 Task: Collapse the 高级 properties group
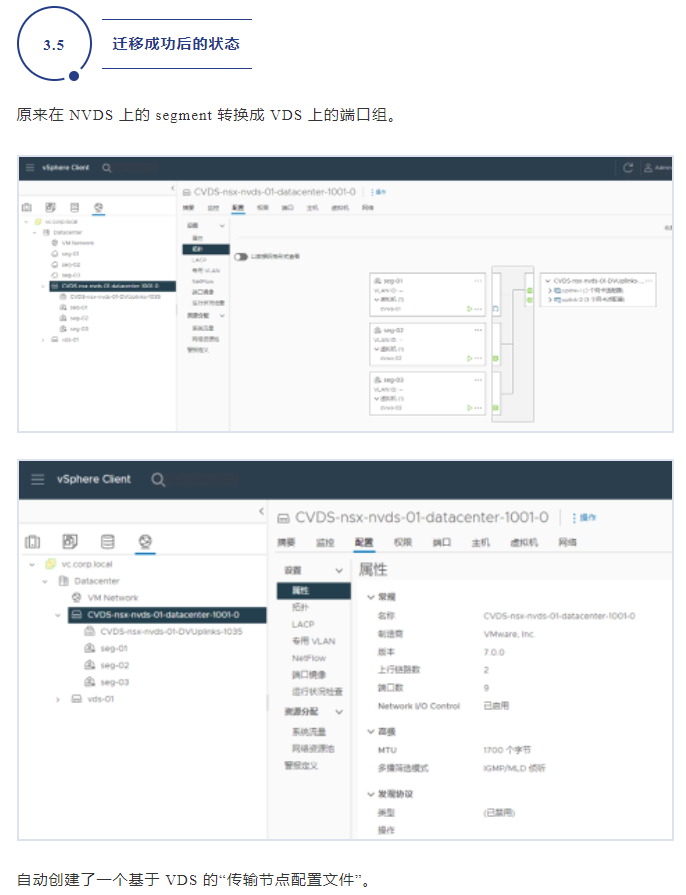click(371, 732)
